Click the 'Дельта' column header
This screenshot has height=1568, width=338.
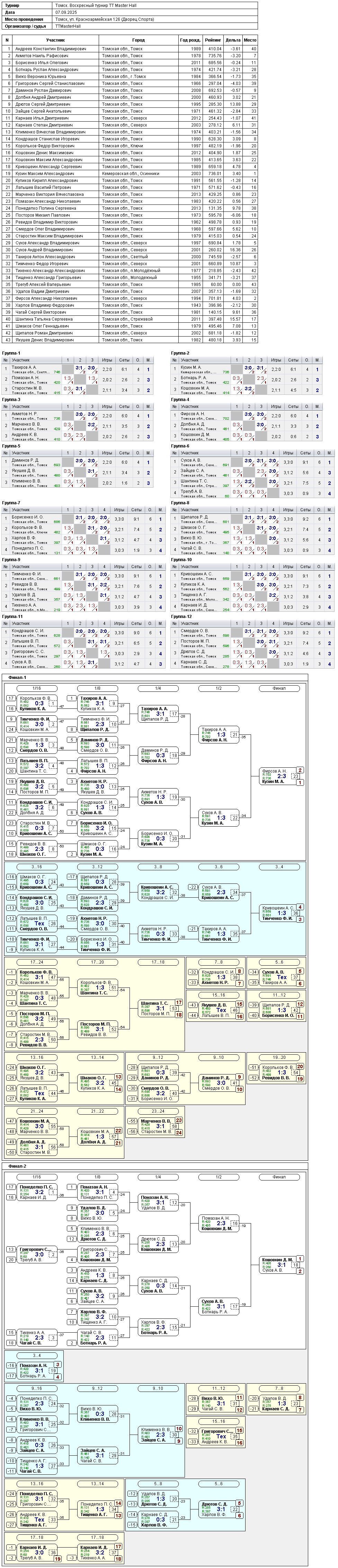tap(233, 40)
